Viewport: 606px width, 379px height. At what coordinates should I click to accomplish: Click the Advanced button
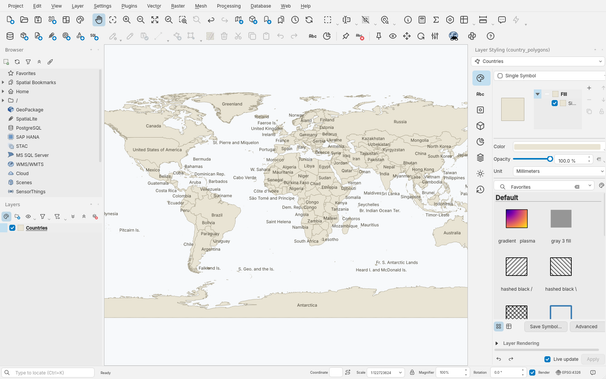point(586,326)
